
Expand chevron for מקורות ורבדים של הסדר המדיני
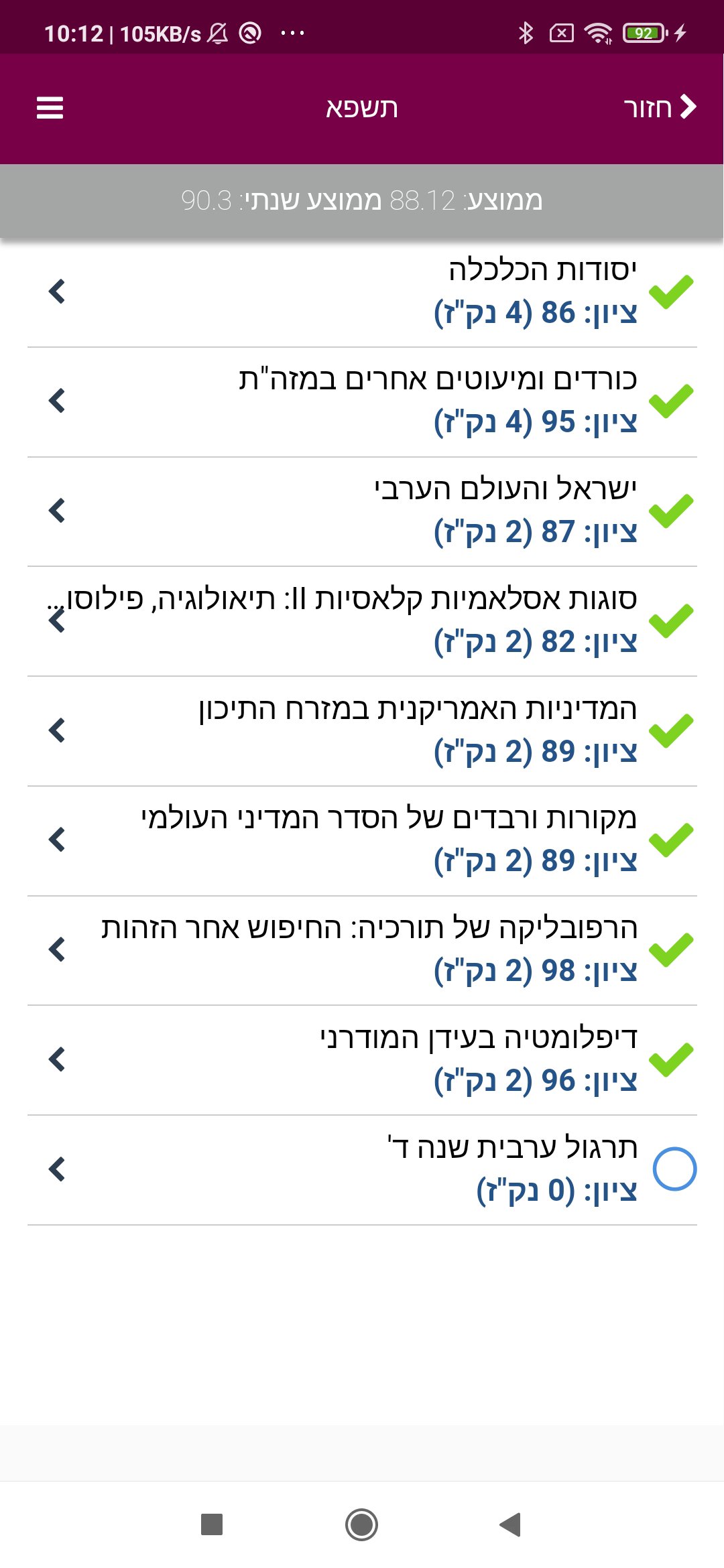pyautogui.click(x=57, y=840)
